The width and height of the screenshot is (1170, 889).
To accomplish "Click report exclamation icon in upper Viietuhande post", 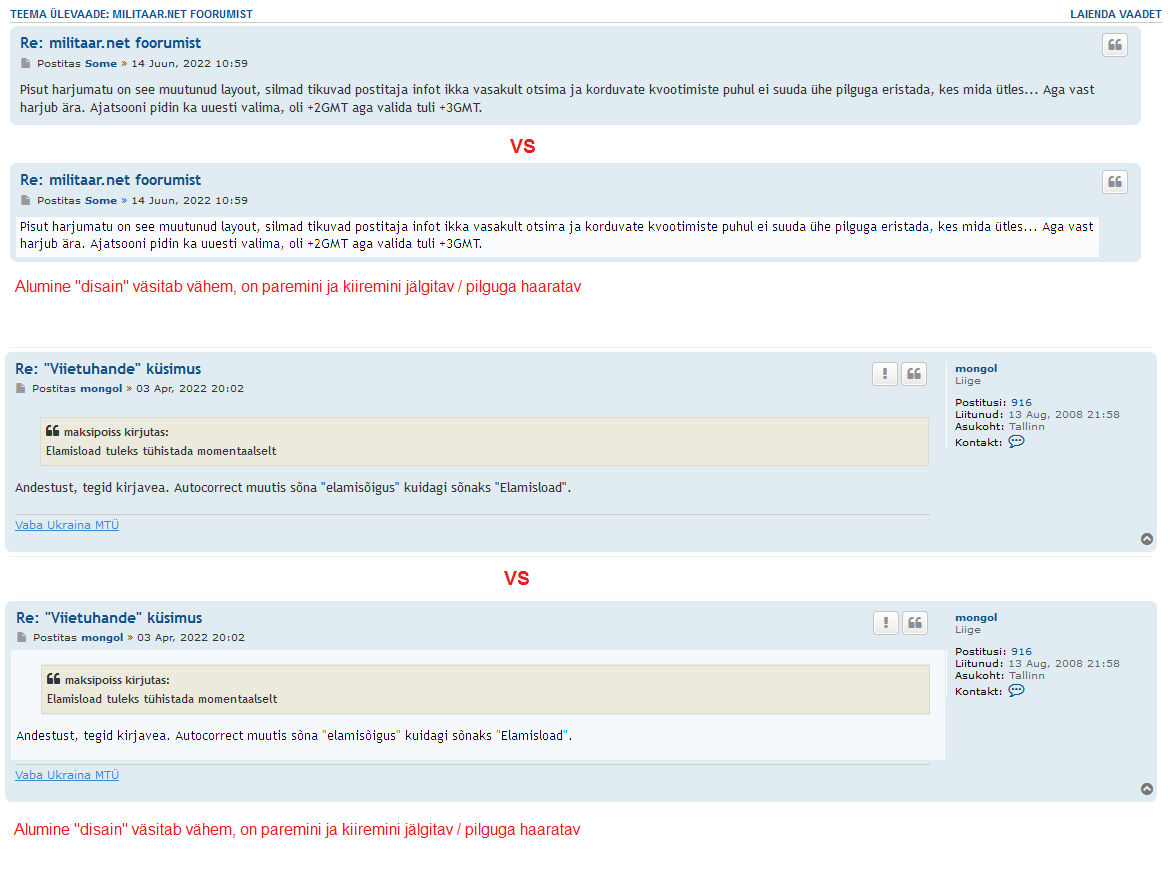I will pos(884,374).
